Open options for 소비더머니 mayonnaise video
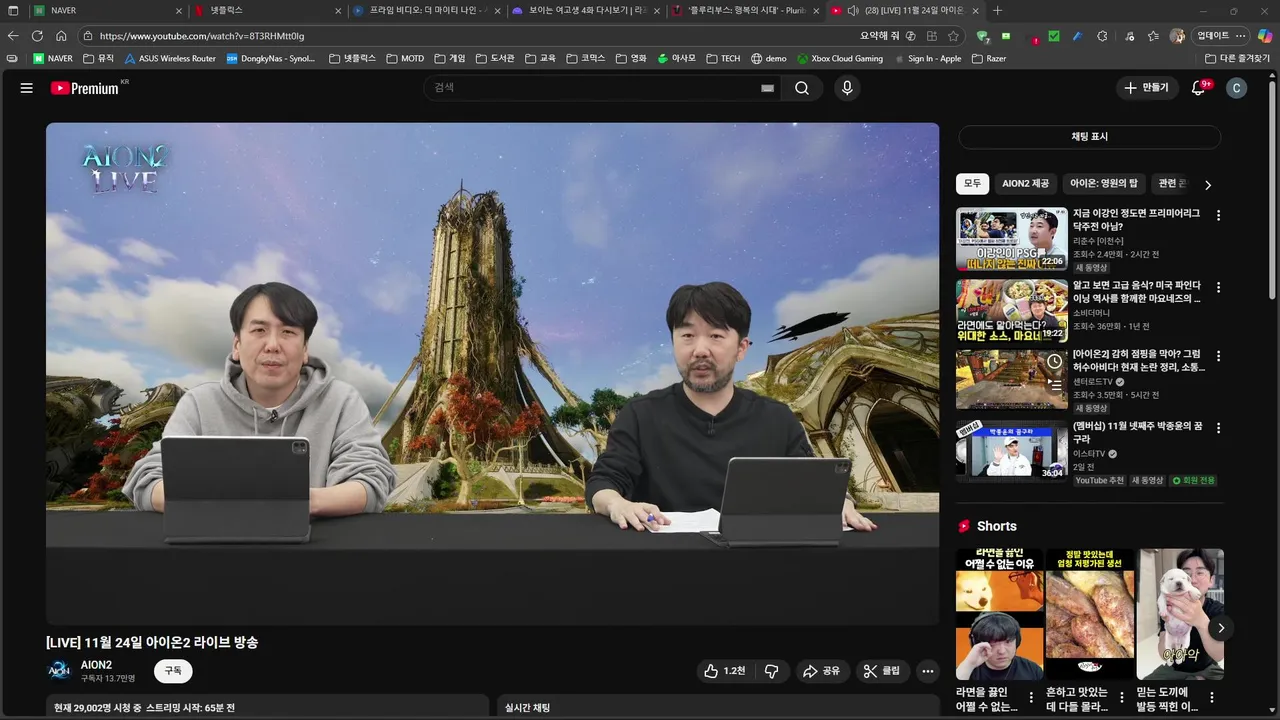1280x720 pixels. tap(1218, 287)
